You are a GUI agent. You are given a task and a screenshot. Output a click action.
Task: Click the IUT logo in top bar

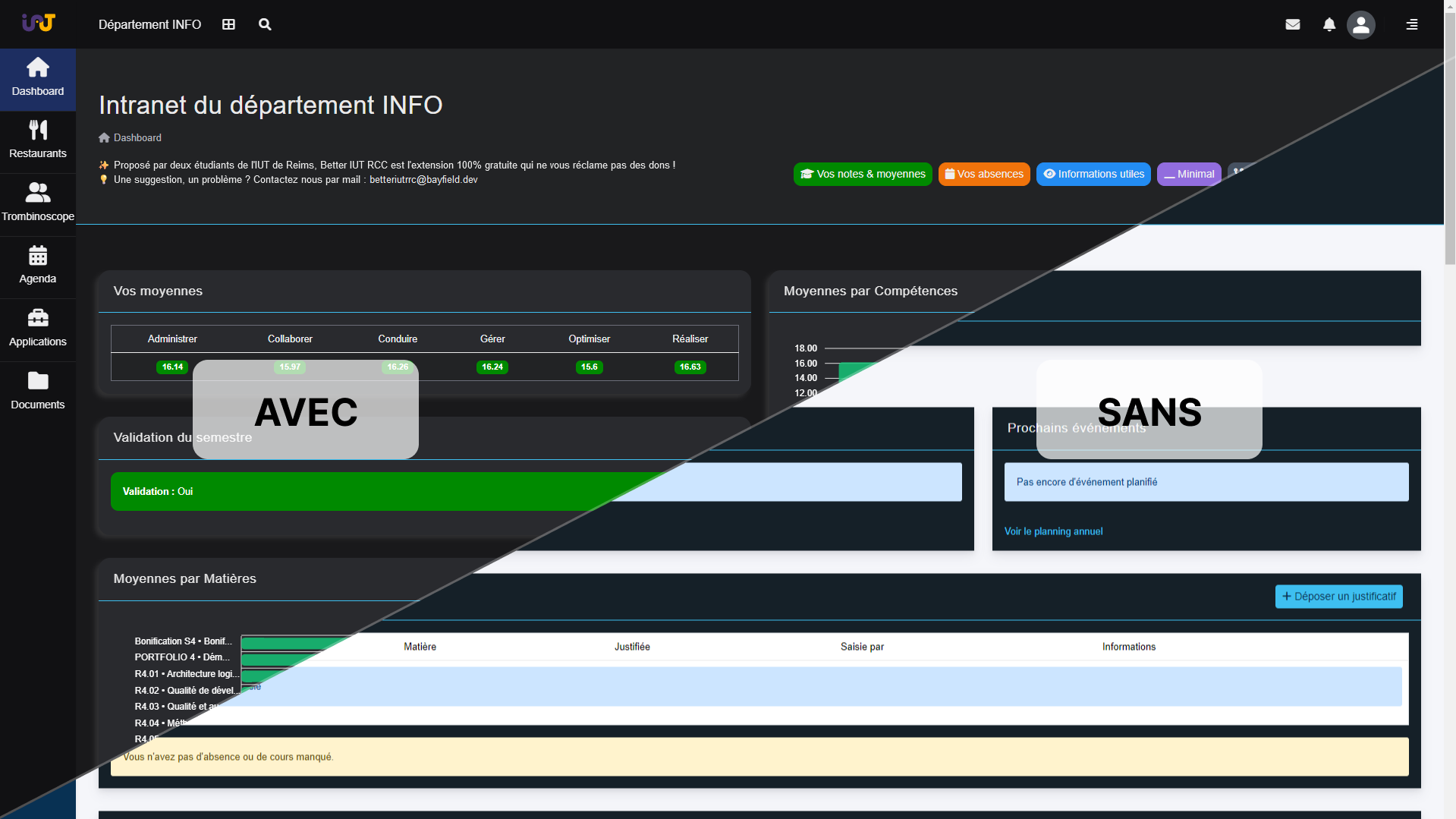click(x=38, y=24)
